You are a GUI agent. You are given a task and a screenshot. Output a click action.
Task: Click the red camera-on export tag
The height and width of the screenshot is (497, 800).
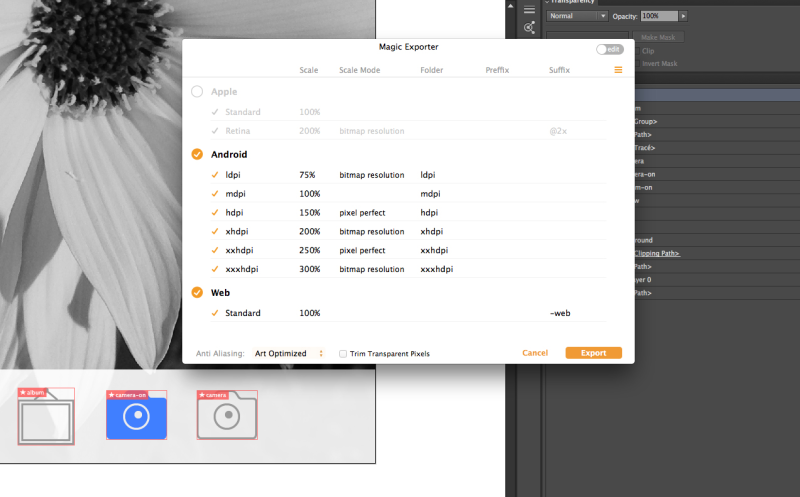pyautogui.click(x=127, y=395)
